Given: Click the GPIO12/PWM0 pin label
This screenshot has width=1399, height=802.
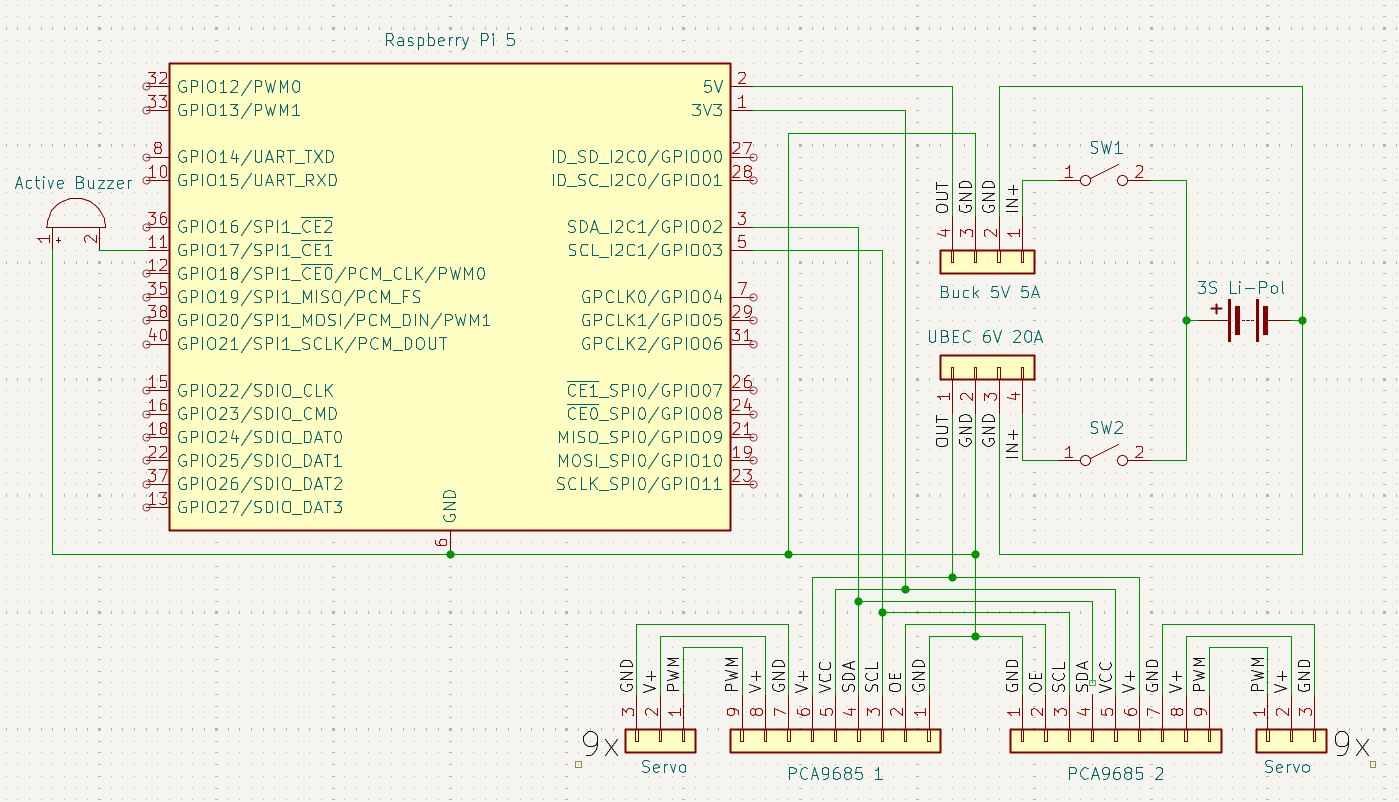Looking at the screenshot, I should [239, 87].
